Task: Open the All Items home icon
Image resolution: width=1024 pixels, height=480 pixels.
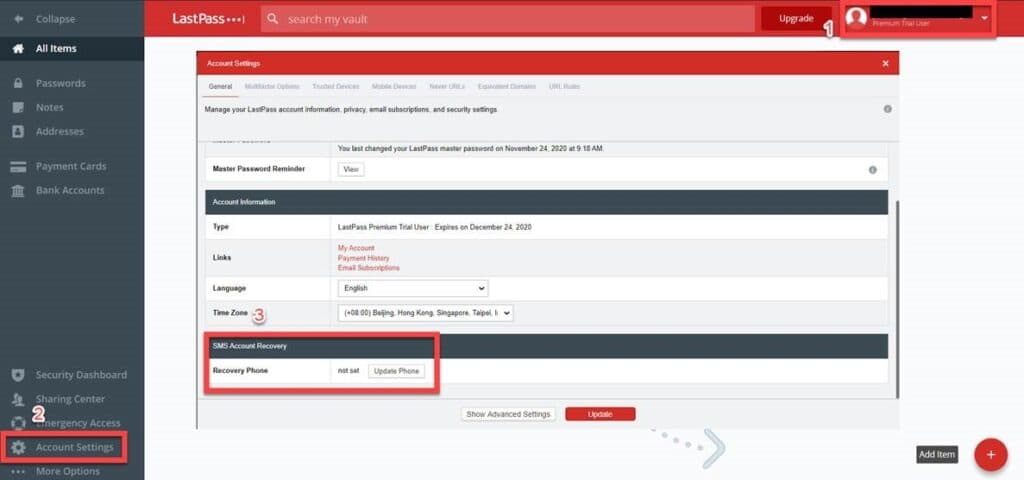Action: pos(18,48)
